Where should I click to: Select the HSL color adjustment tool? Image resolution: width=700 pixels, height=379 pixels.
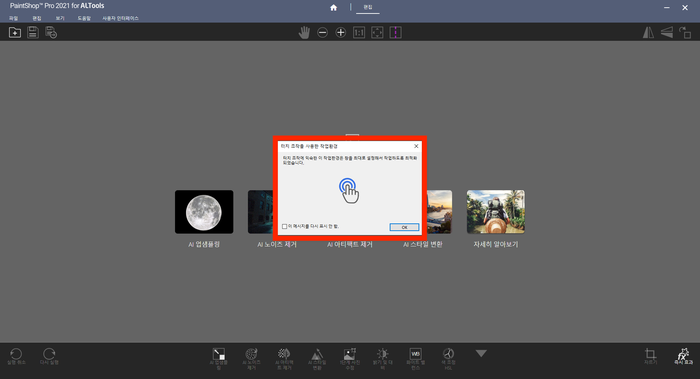coord(448,359)
